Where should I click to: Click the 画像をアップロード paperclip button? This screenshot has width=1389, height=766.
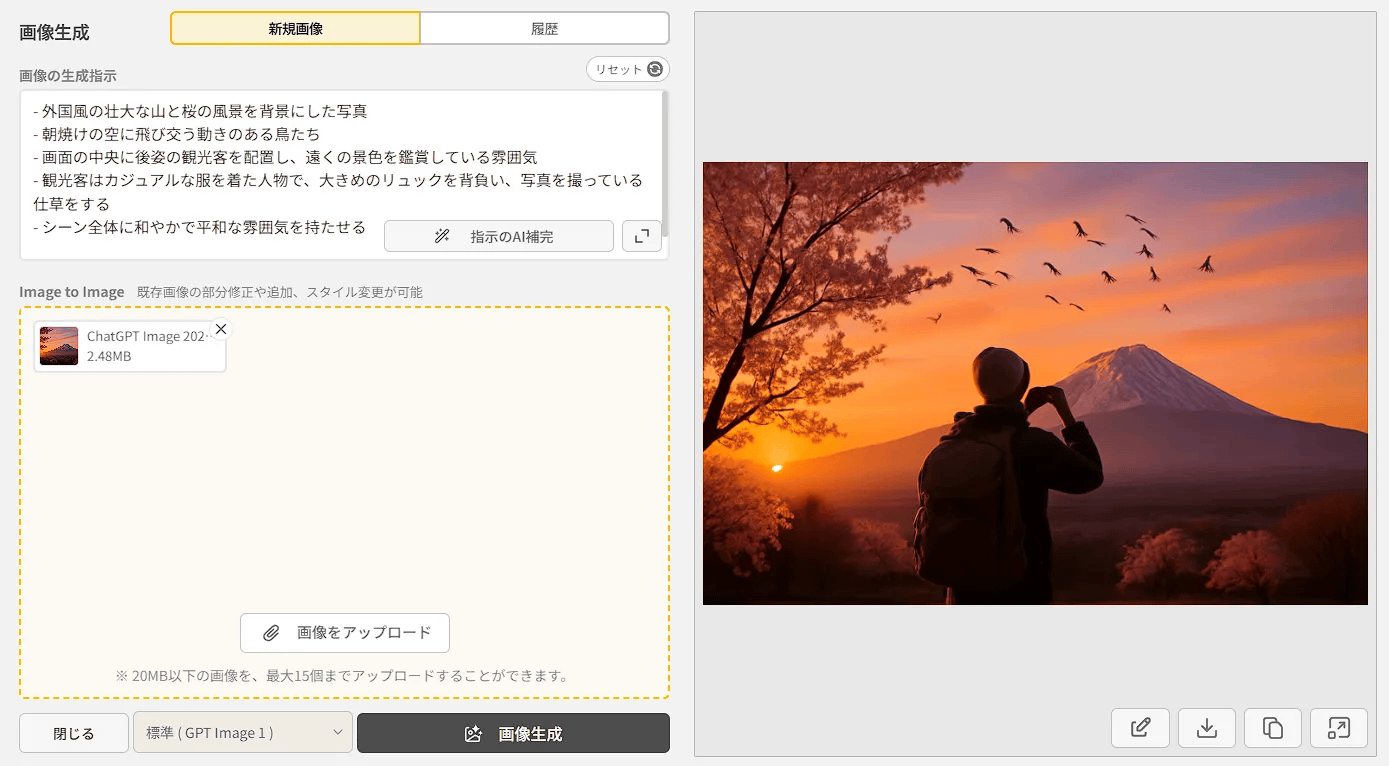(x=345, y=633)
